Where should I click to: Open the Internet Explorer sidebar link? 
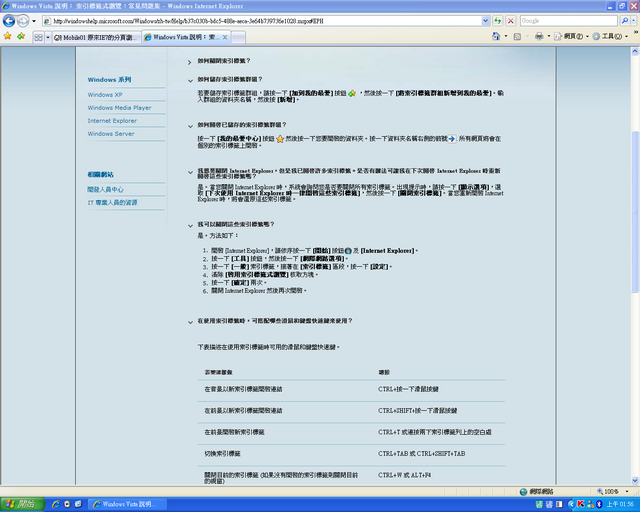pyautogui.click(x=112, y=121)
